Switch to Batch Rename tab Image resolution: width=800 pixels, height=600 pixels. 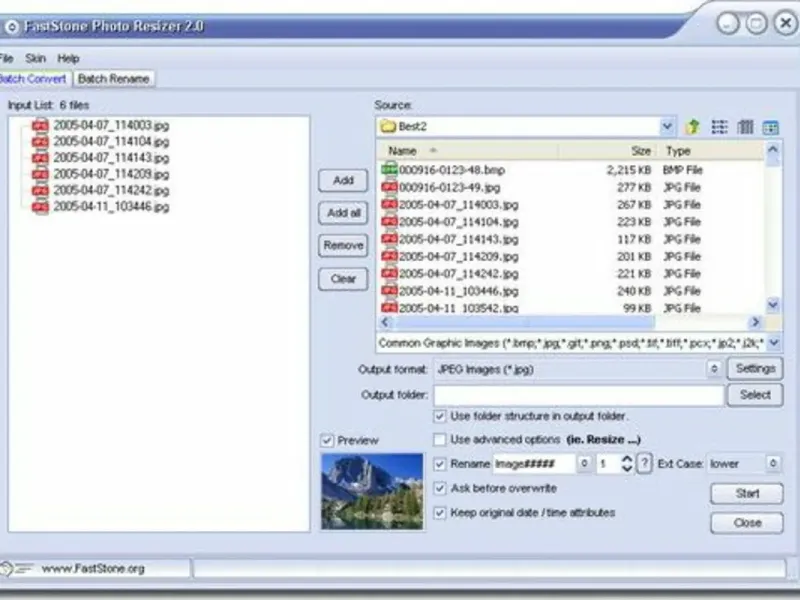[x=114, y=79]
